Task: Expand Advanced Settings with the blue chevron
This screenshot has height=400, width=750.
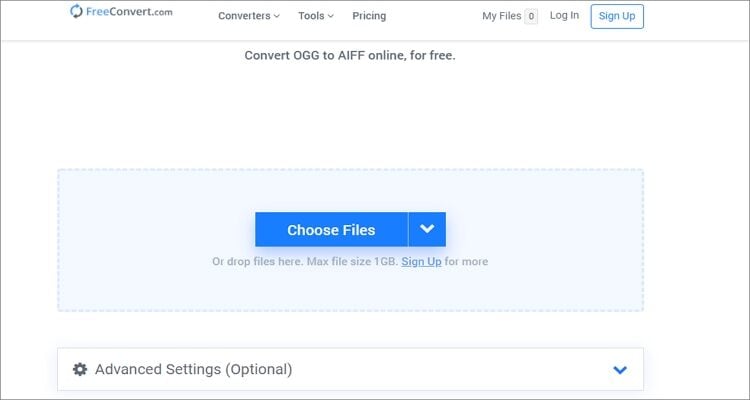Action: pyautogui.click(x=620, y=370)
